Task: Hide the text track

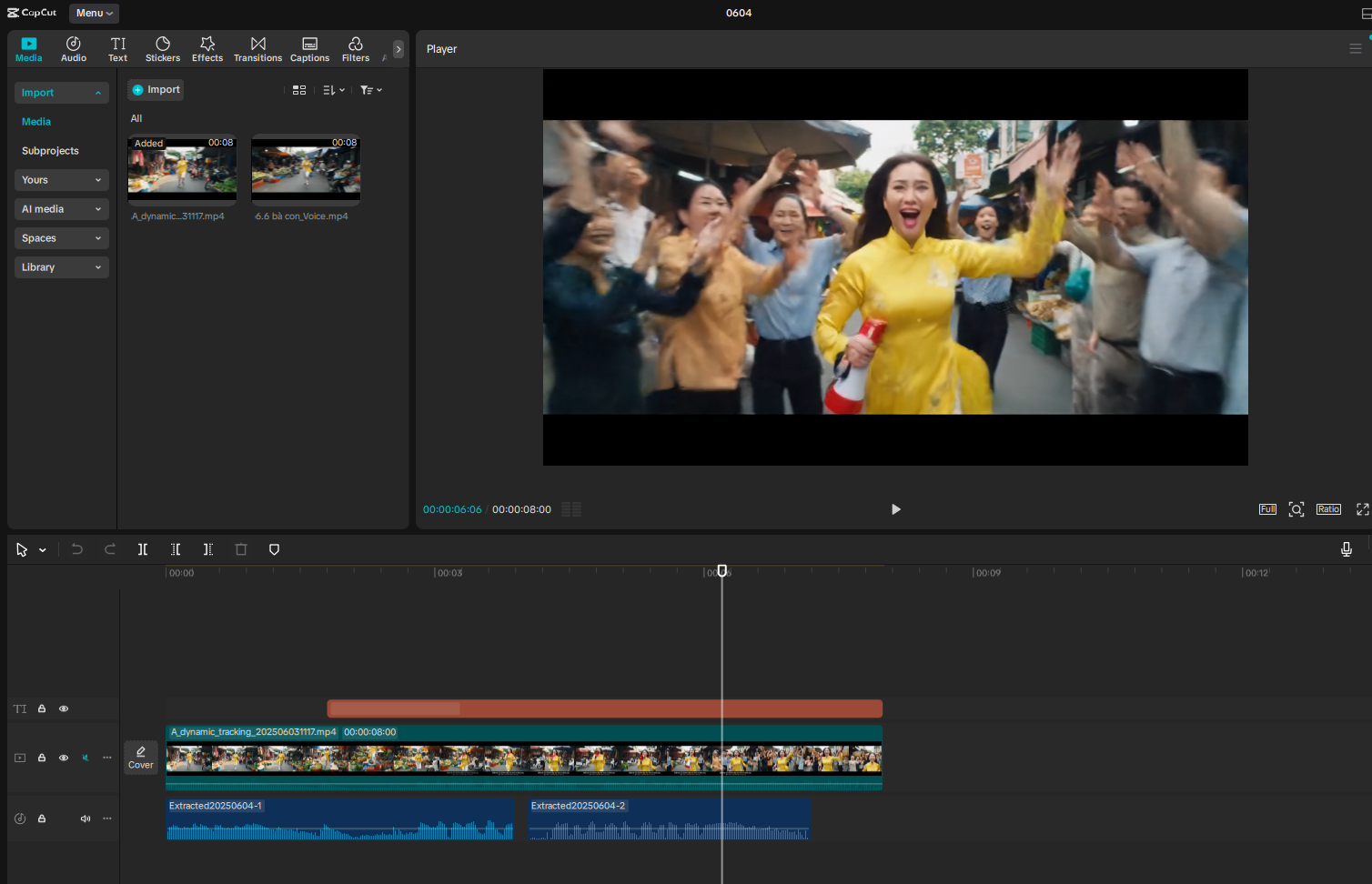Action: tap(64, 708)
